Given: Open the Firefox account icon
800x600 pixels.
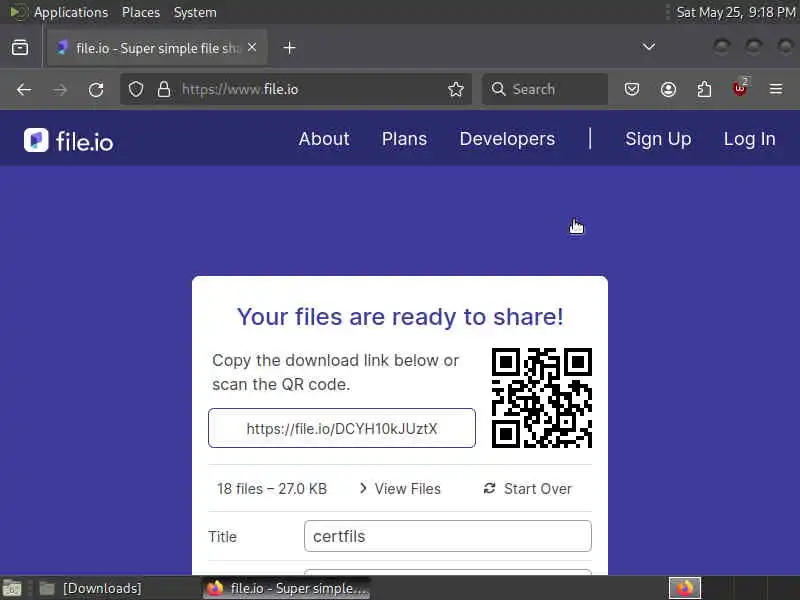Looking at the screenshot, I should pos(668,90).
